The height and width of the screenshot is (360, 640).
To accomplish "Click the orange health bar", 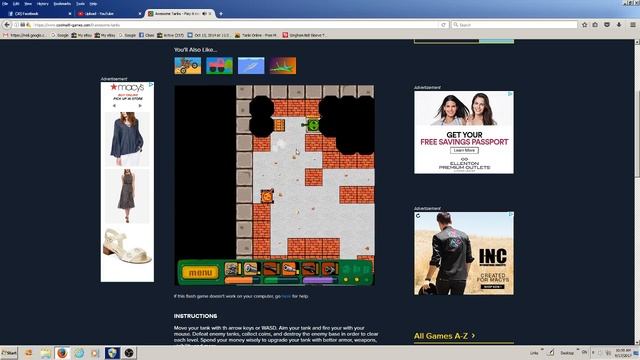I will tap(241, 280).
